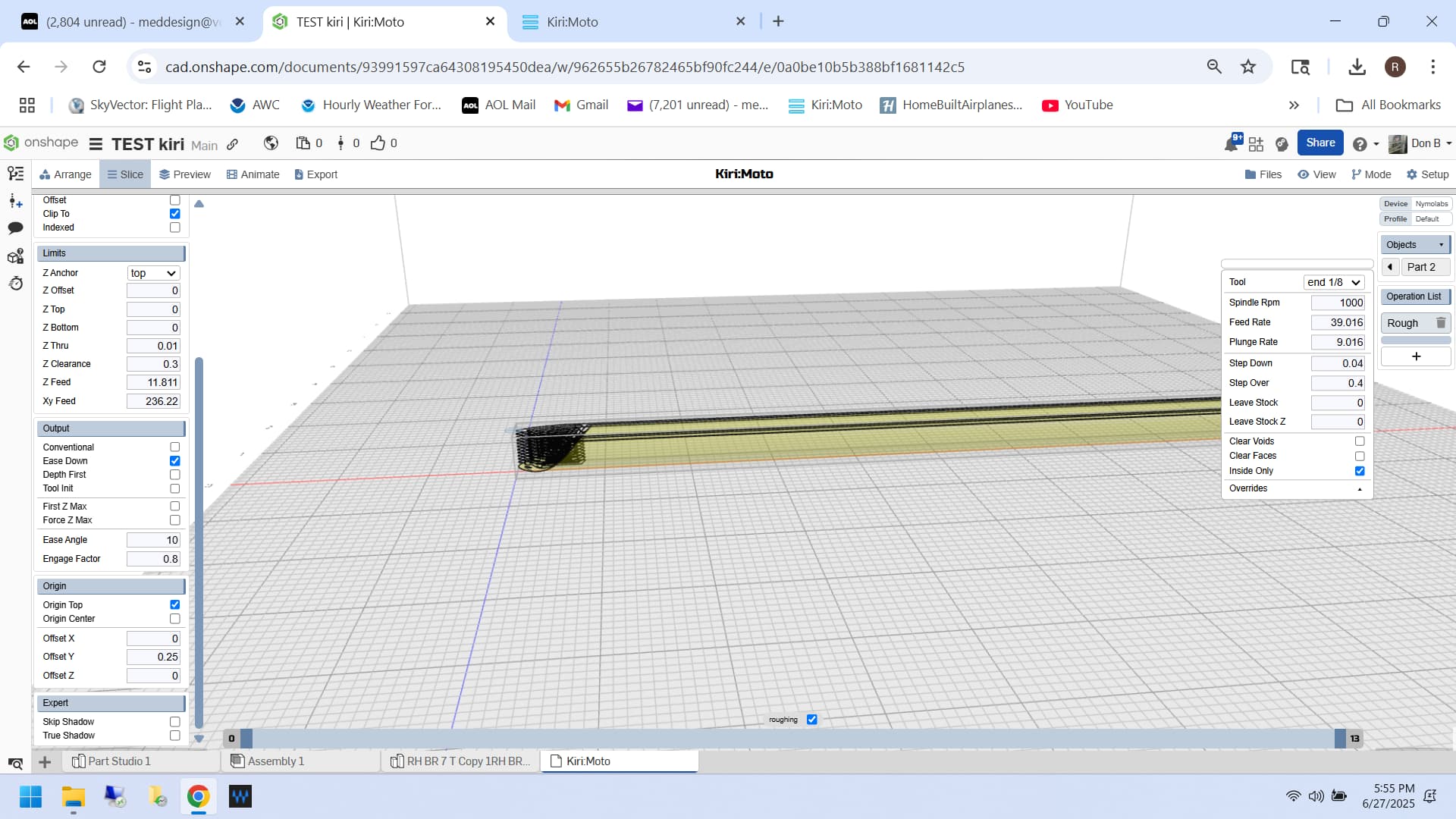Enable the Conventional milling checkbox

174,447
